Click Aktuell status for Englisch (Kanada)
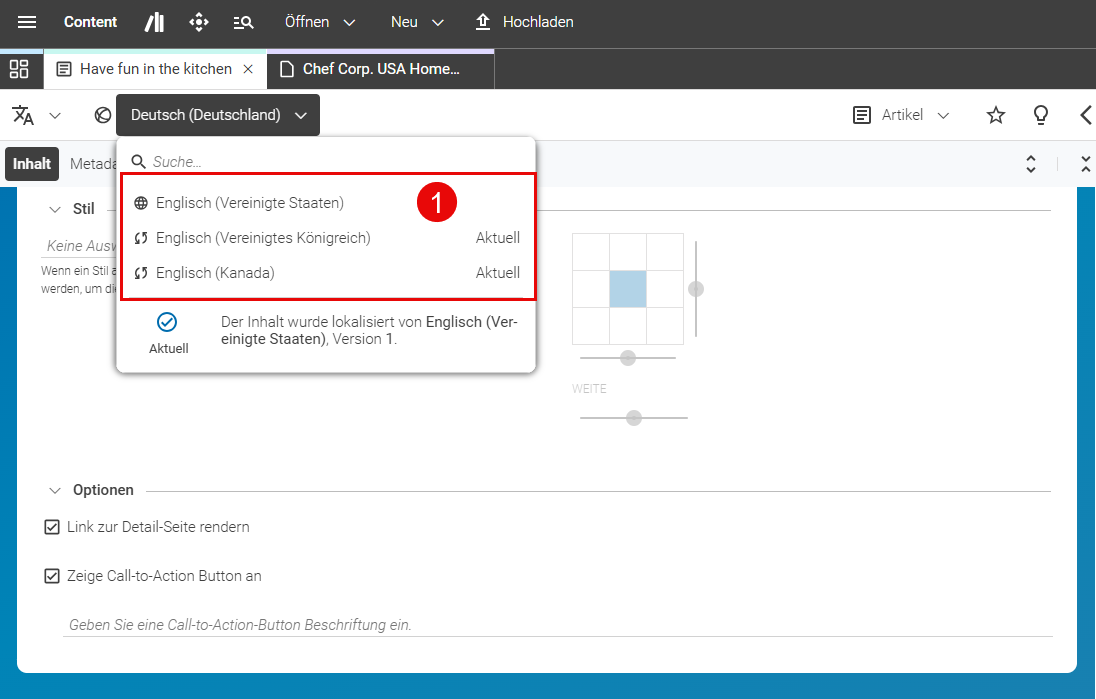Screen dimensions: 1096x699 coord(498,273)
